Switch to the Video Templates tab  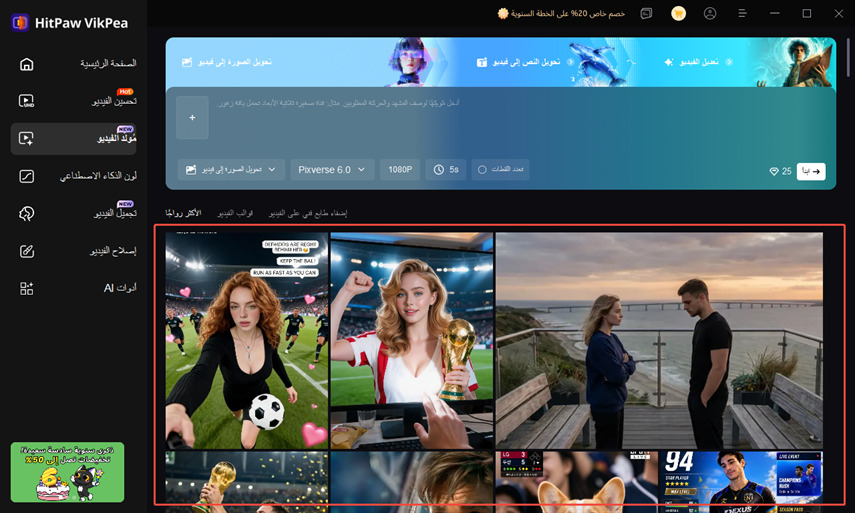(x=235, y=213)
